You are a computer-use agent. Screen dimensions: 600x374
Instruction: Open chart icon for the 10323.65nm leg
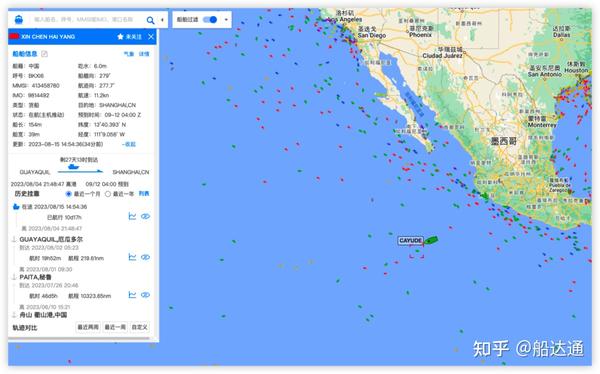pos(132,295)
